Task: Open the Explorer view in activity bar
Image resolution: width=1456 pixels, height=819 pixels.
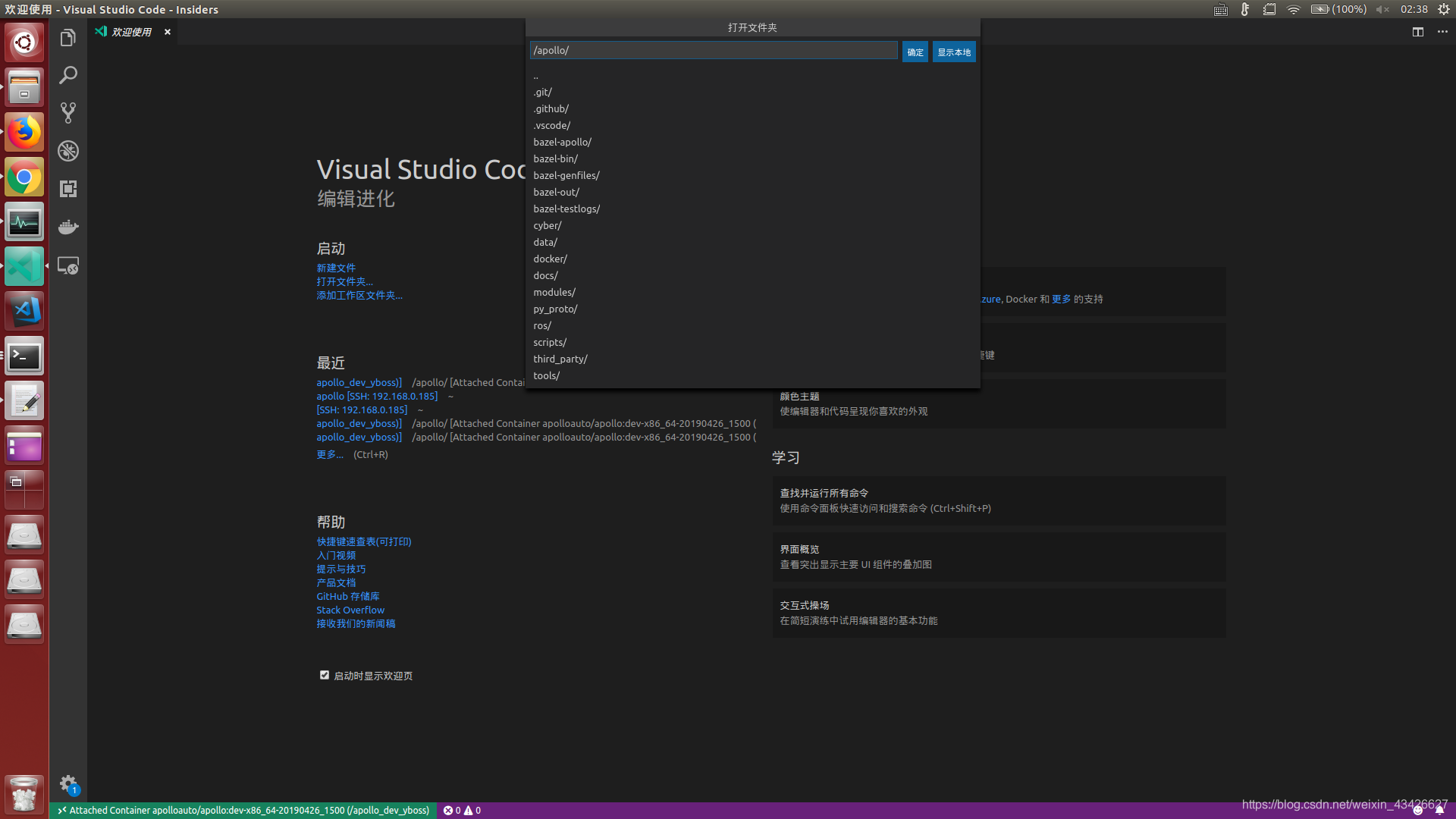Action: point(68,38)
